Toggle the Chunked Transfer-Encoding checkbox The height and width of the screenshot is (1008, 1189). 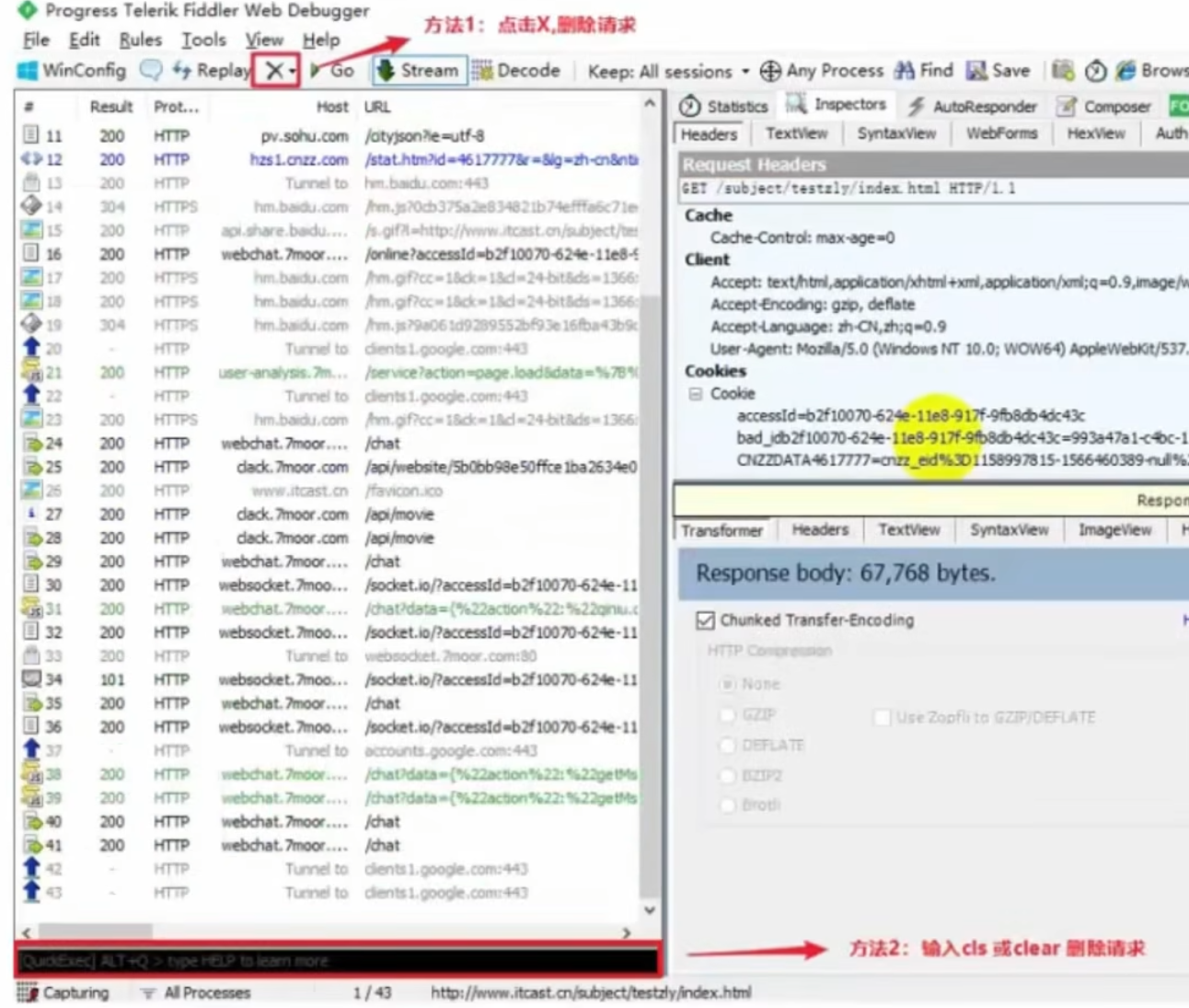tap(705, 620)
